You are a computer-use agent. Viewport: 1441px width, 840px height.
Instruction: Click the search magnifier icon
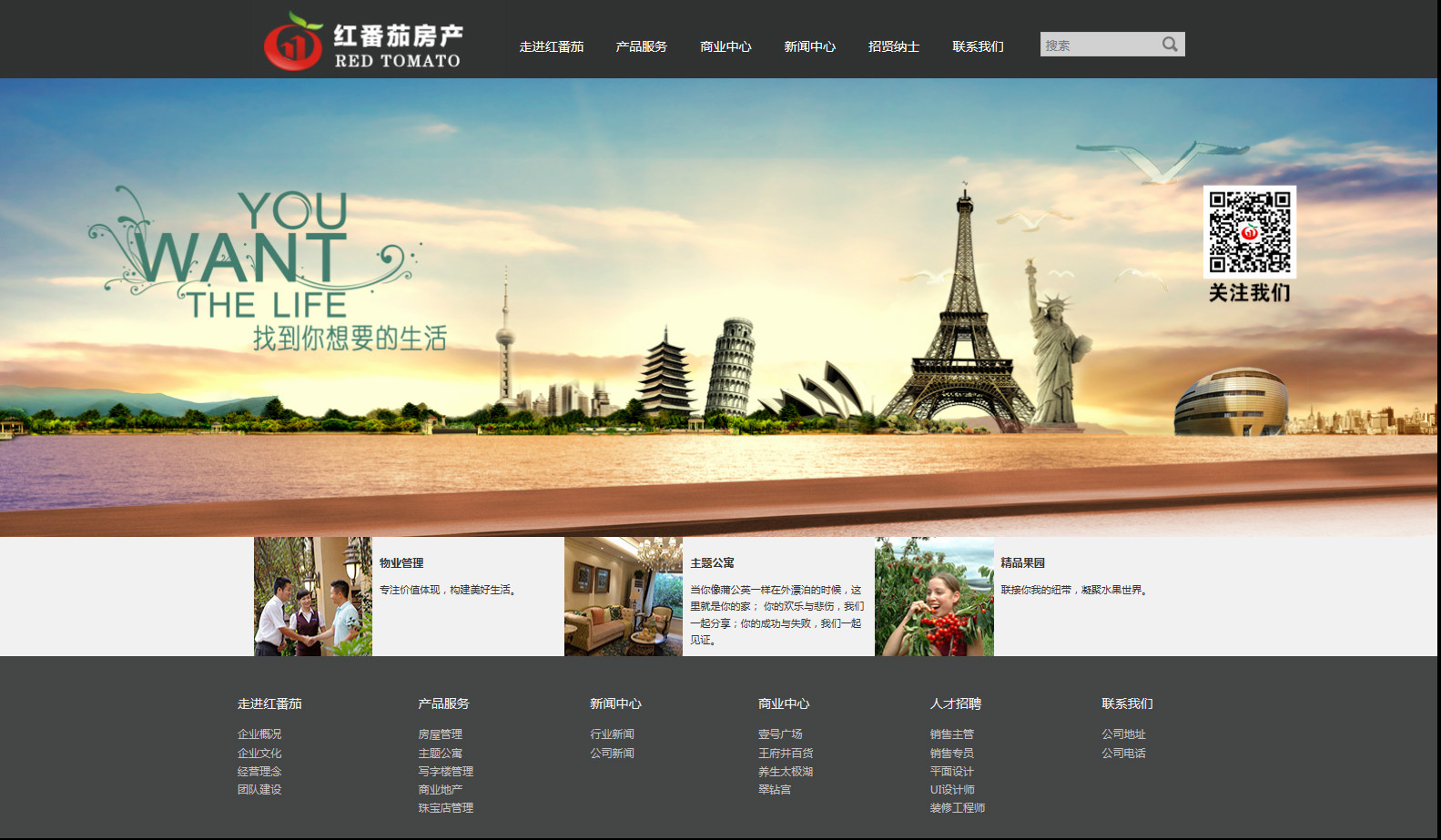1170,45
